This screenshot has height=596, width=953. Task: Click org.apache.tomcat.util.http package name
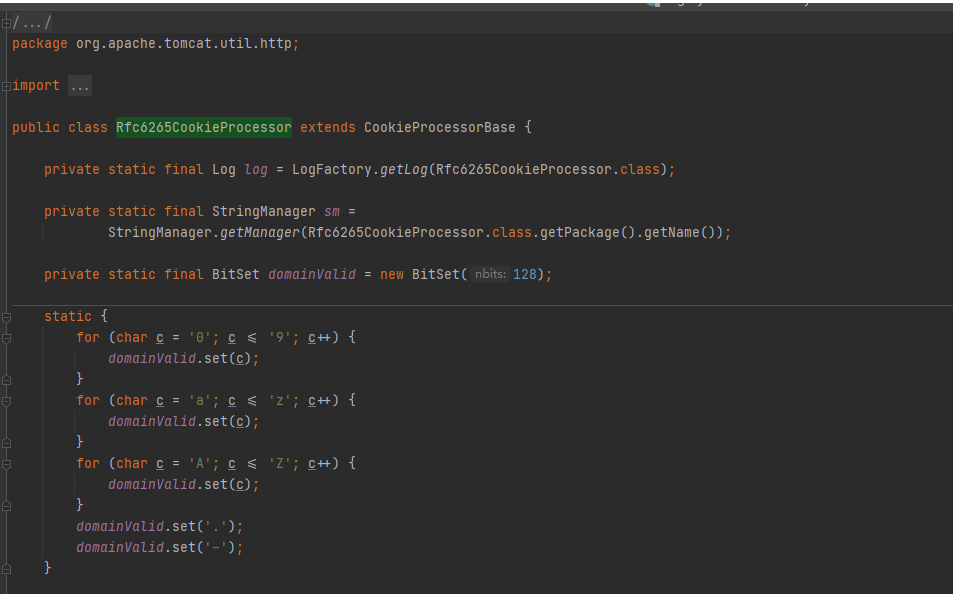[184, 44]
